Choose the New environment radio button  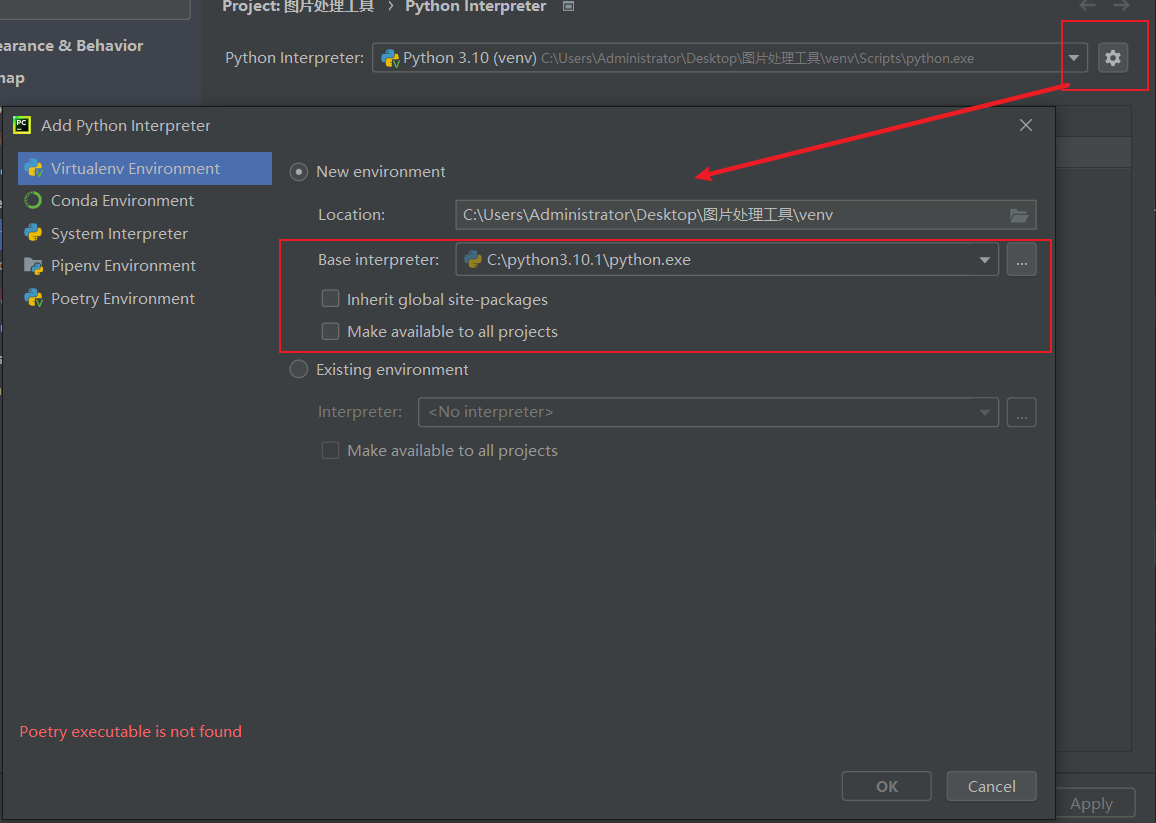coord(299,172)
